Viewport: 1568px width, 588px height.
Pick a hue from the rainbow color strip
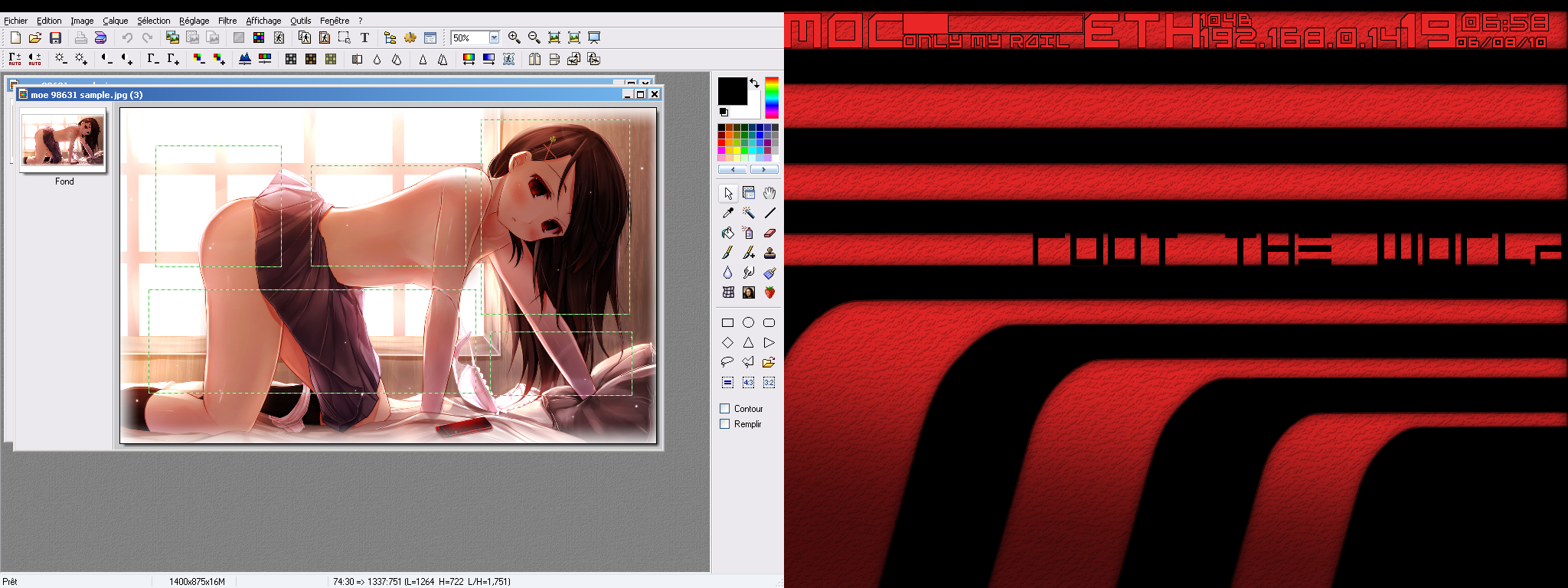click(x=772, y=97)
